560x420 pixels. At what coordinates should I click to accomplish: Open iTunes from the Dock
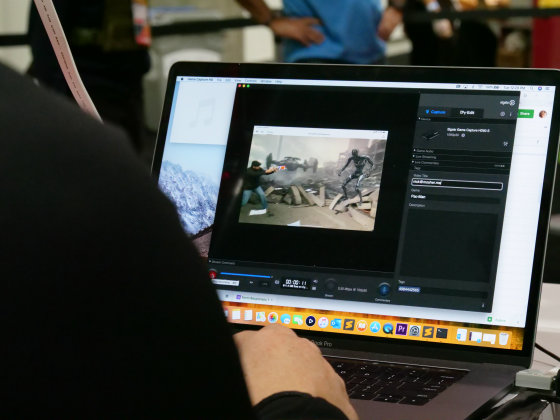(323, 322)
